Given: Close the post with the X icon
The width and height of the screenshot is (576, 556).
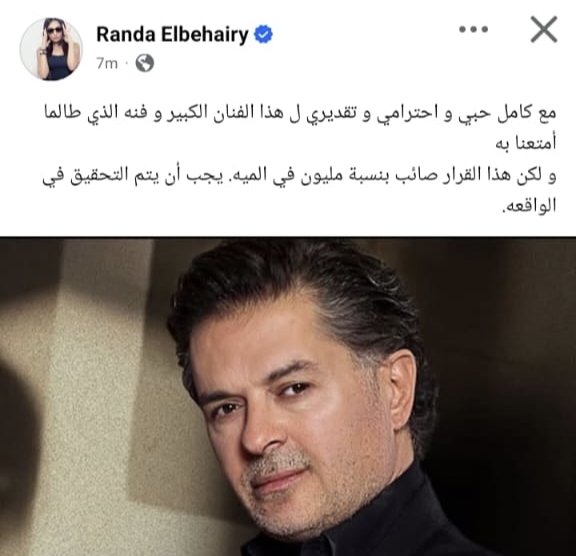Looking at the screenshot, I should tap(544, 29).
